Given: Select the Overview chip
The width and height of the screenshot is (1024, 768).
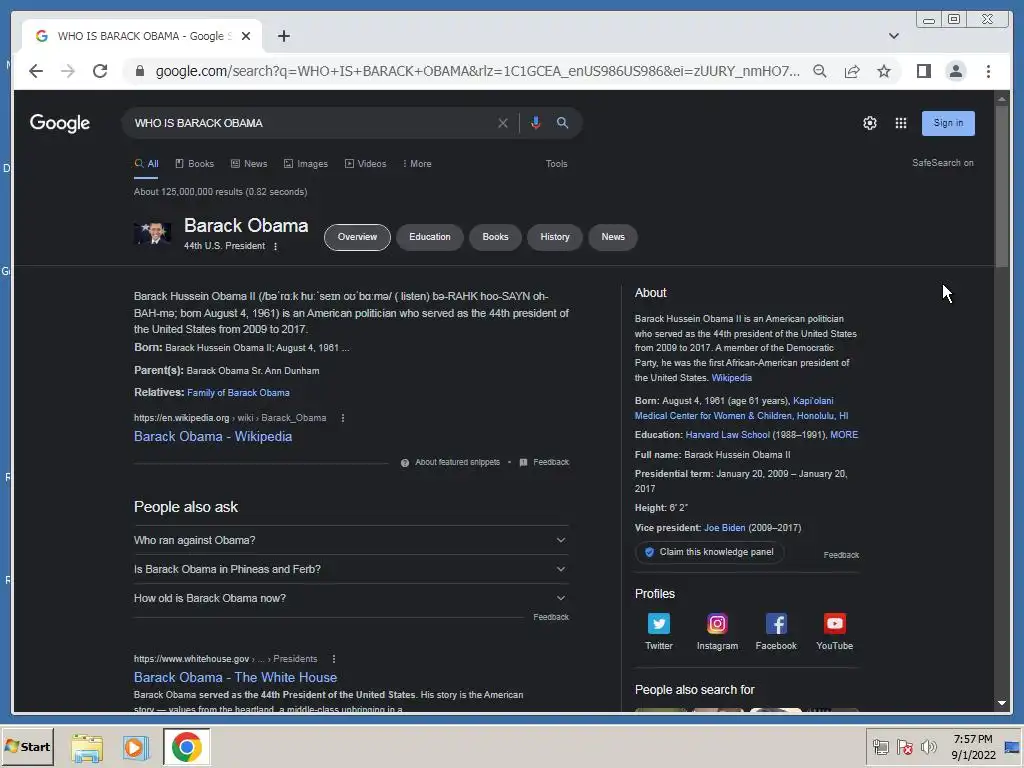Looking at the screenshot, I should point(357,237).
